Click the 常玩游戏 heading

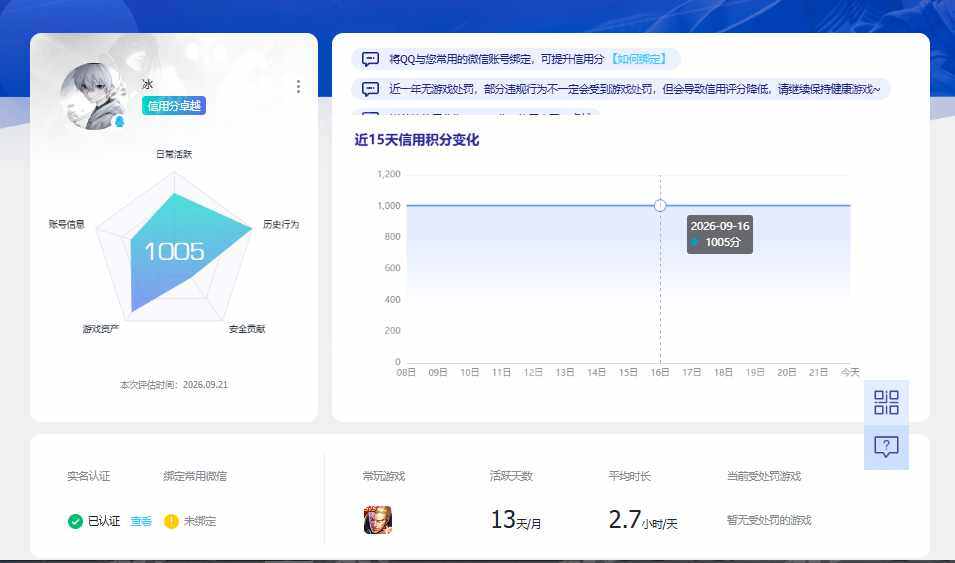tap(384, 476)
